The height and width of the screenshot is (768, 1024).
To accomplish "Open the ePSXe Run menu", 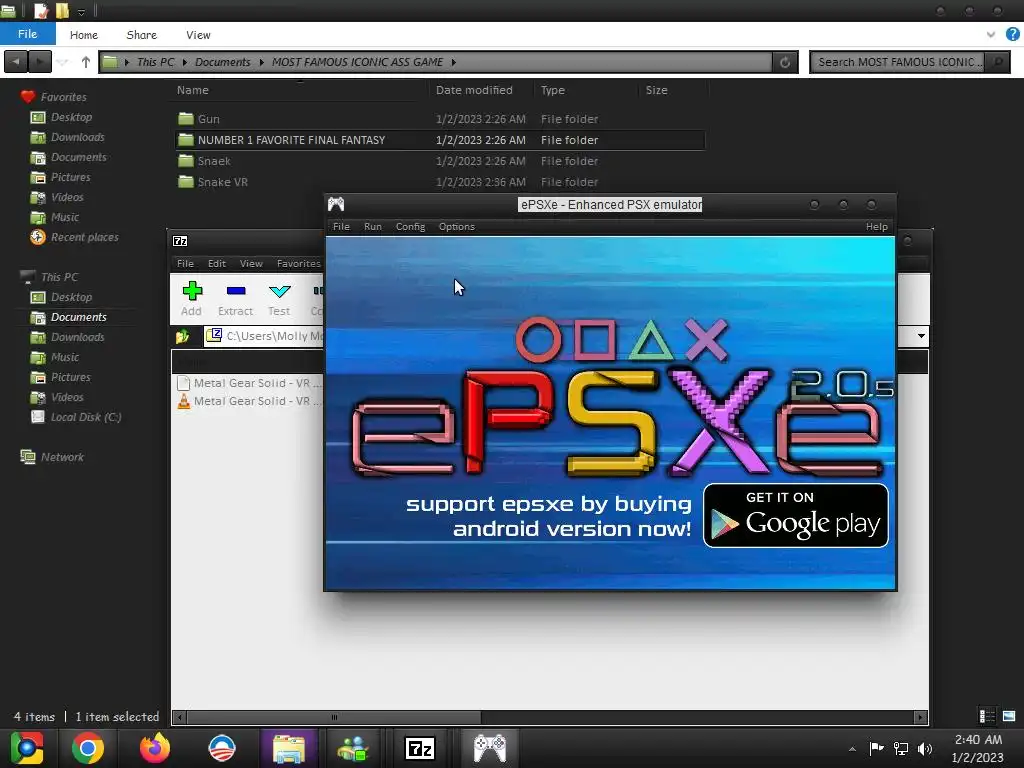I will (373, 227).
